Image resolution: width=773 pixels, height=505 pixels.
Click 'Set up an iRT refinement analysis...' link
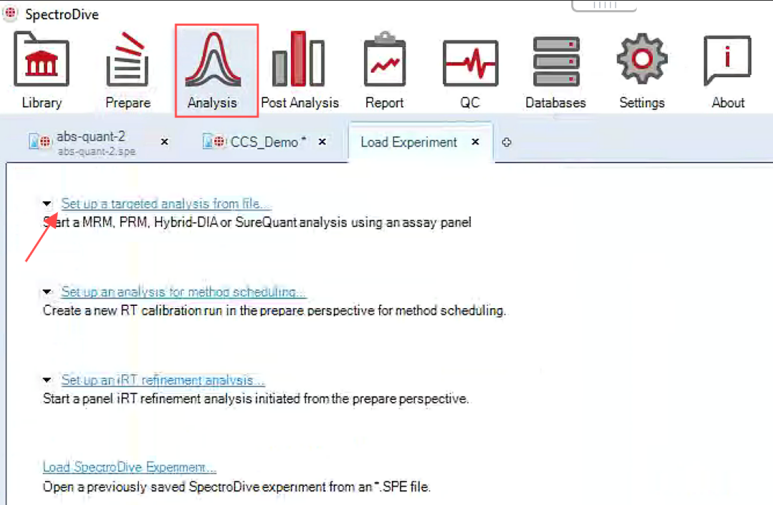(163, 380)
